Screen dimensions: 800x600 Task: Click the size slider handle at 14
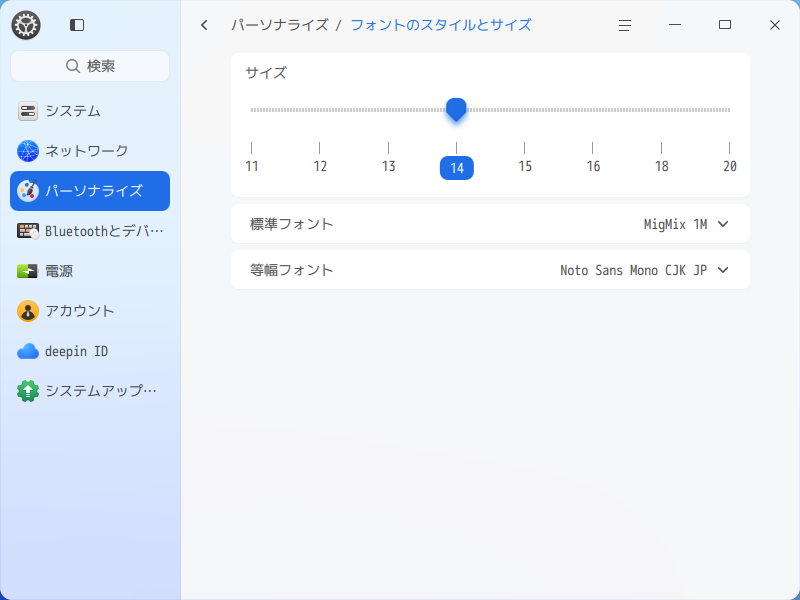(x=457, y=110)
